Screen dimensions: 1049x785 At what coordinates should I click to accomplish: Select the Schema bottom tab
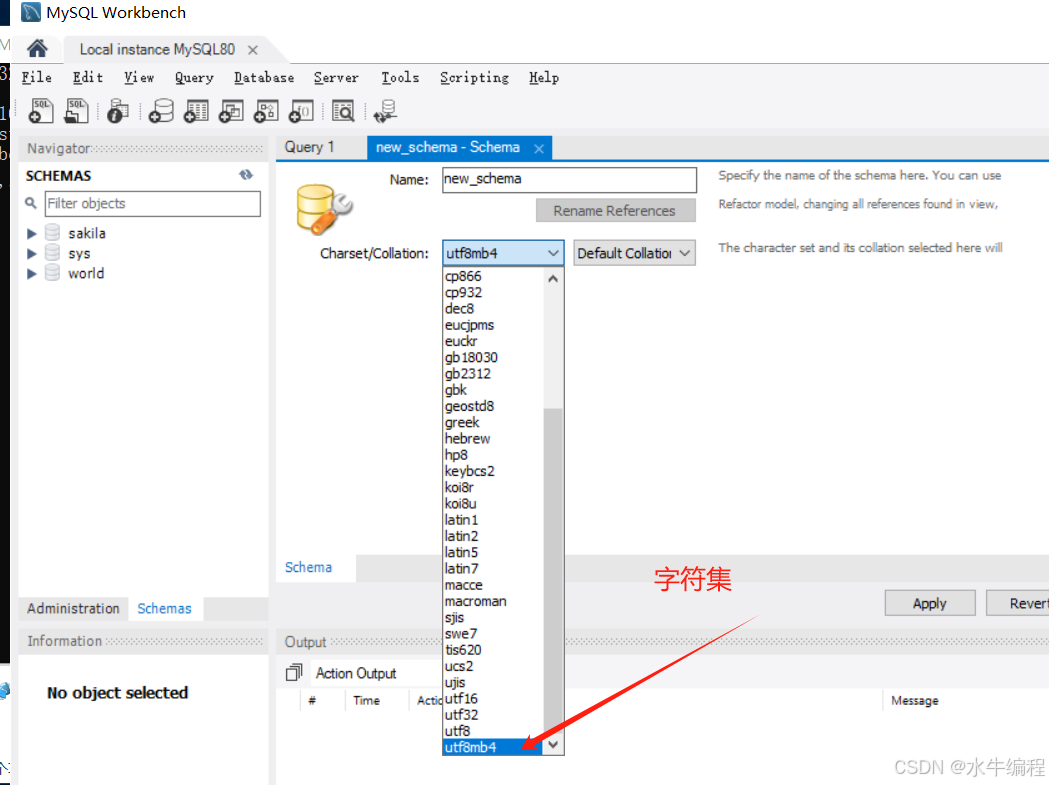(x=308, y=568)
